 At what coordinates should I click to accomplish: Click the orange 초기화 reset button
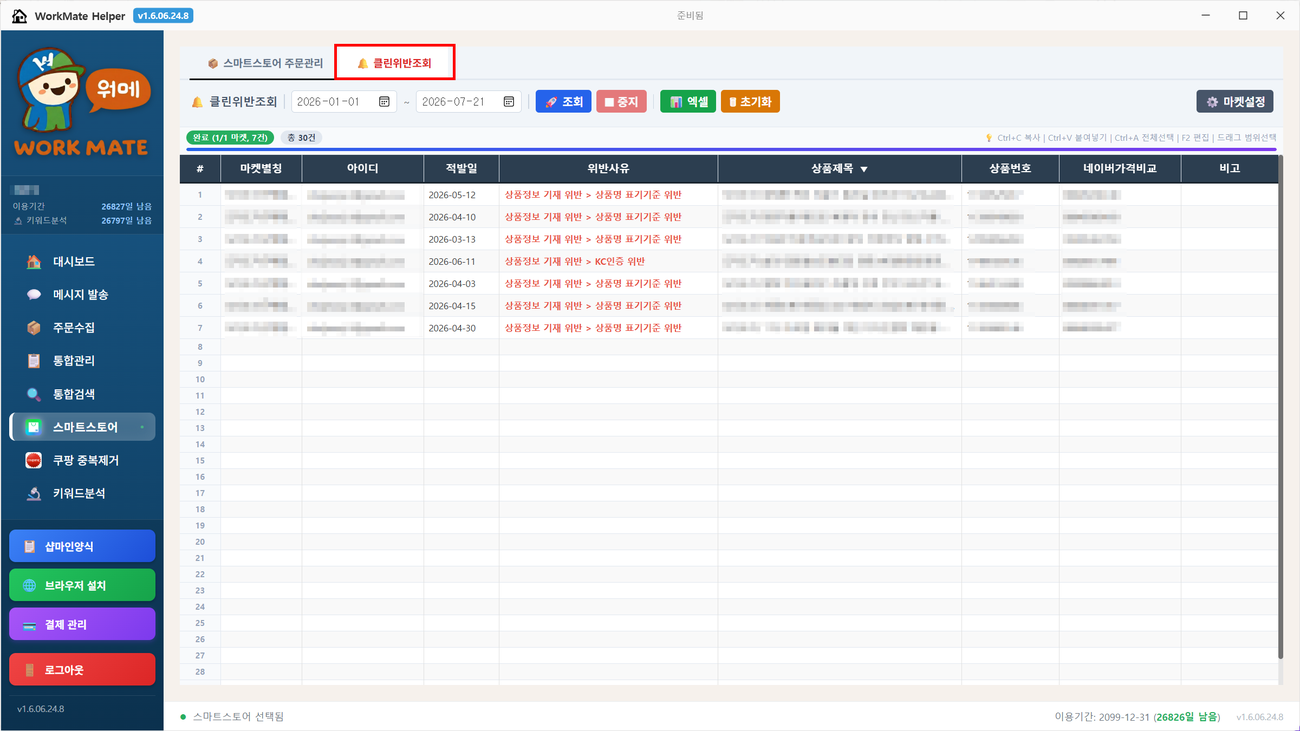750,102
